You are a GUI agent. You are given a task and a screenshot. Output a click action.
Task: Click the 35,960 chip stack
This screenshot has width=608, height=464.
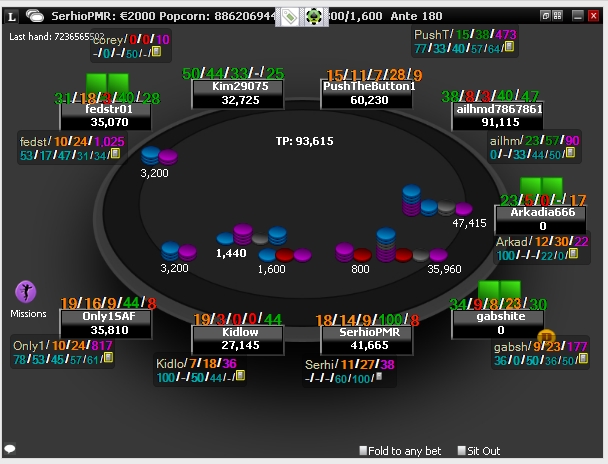411,246
